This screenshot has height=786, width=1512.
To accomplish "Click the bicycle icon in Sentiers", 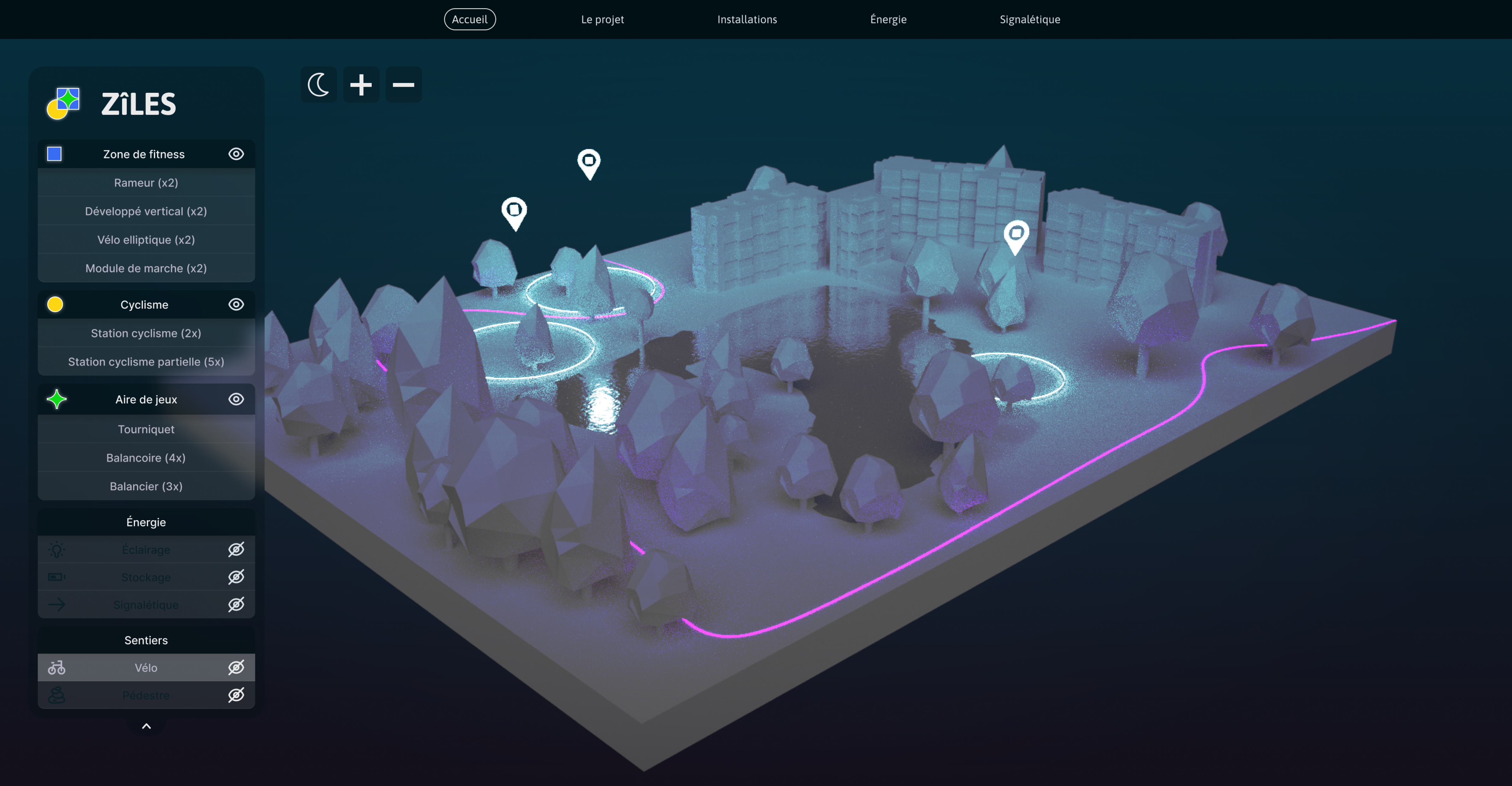I will (56, 667).
